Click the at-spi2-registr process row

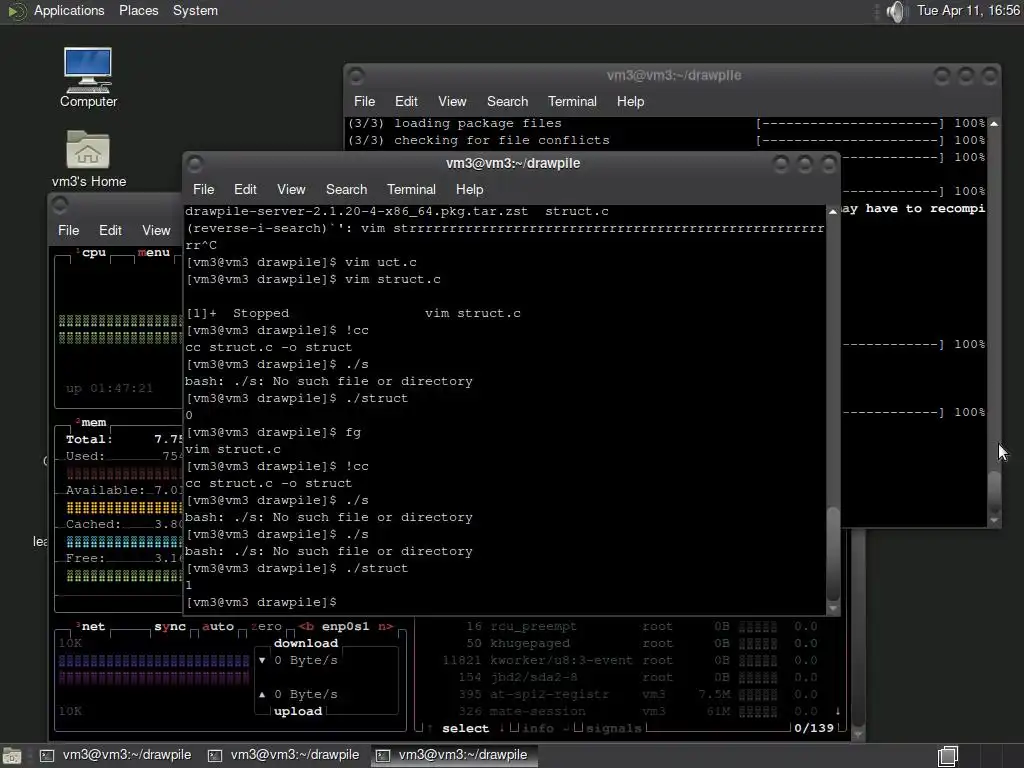point(628,694)
